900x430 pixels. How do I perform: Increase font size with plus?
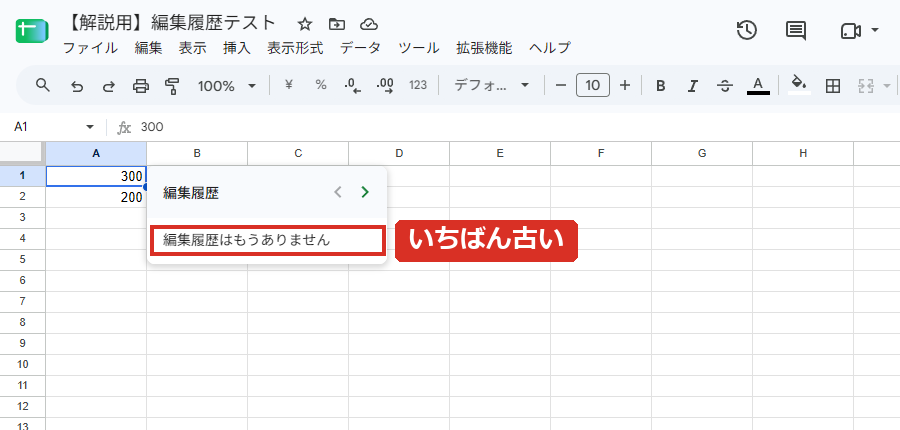pyautogui.click(x=625, y=86)
